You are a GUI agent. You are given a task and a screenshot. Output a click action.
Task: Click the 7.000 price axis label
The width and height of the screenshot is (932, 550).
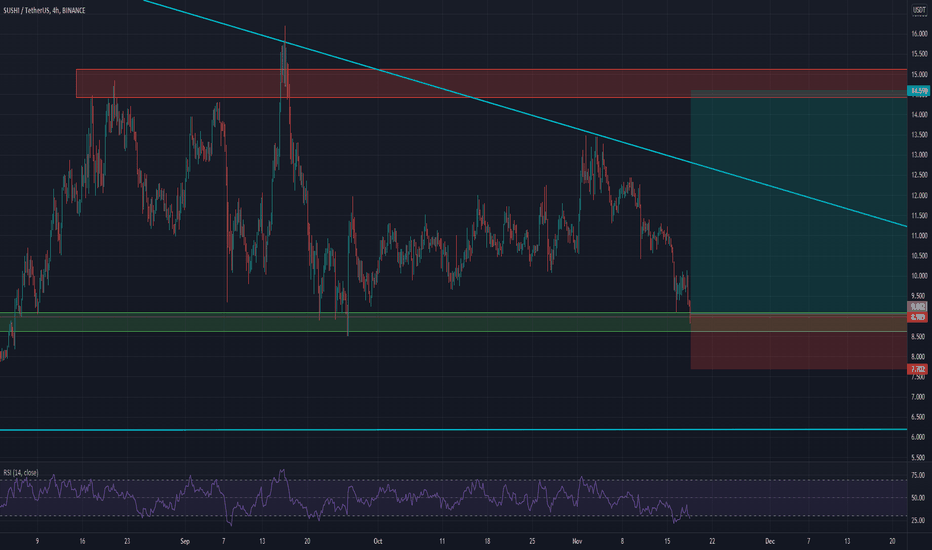919,397
